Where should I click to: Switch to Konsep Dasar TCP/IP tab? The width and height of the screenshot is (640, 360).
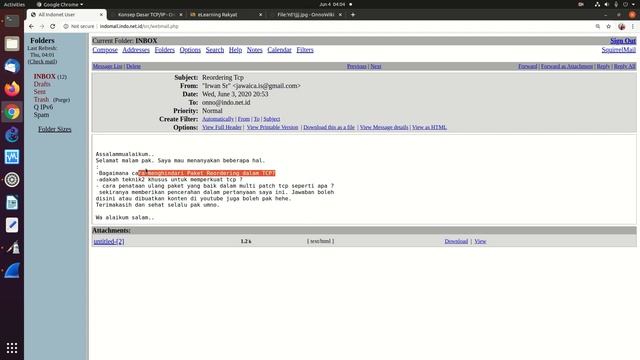click(x=146, y=15)
